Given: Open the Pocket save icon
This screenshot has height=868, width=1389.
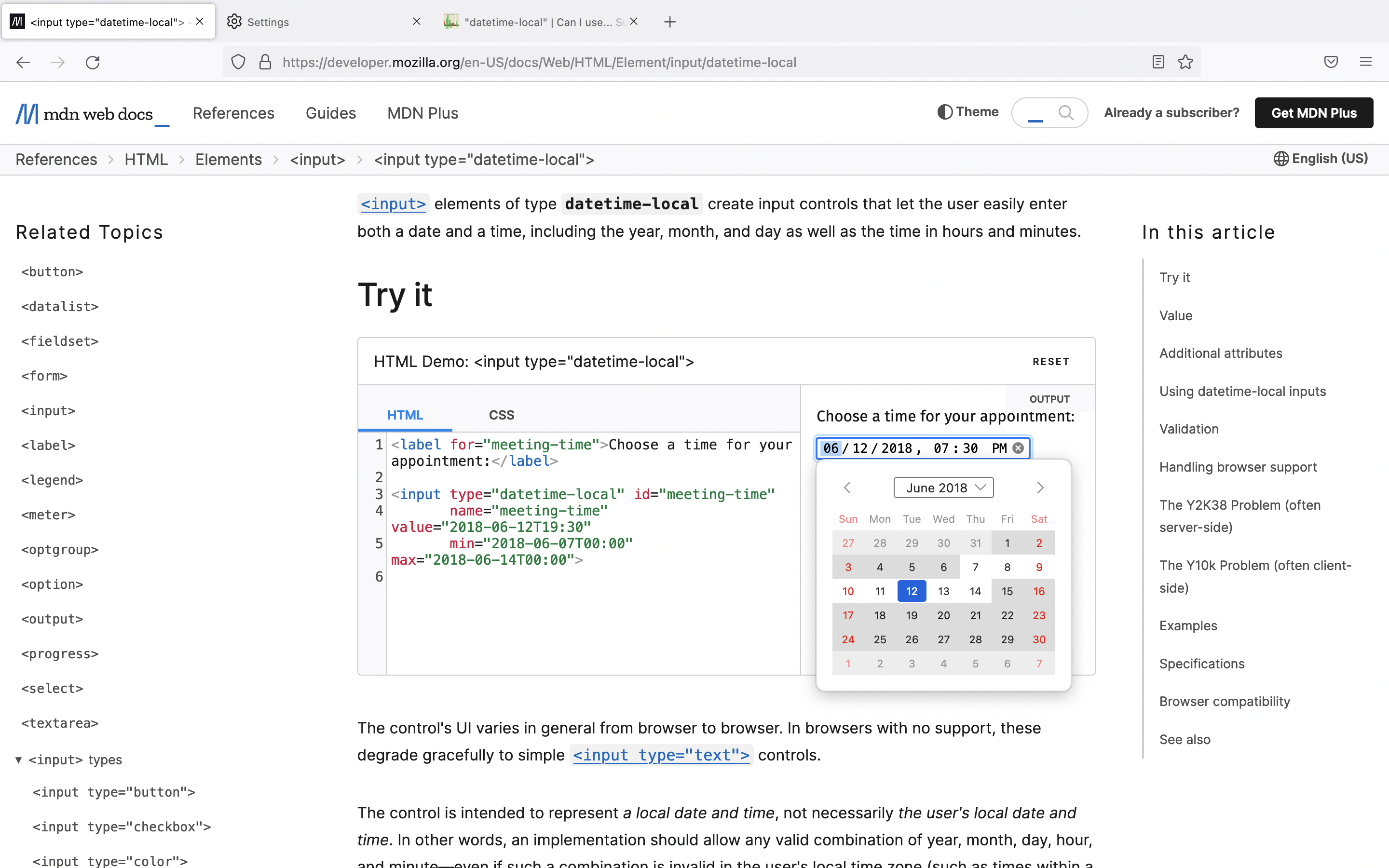Looking at the screenshot, I should [x=1331, y=62].
